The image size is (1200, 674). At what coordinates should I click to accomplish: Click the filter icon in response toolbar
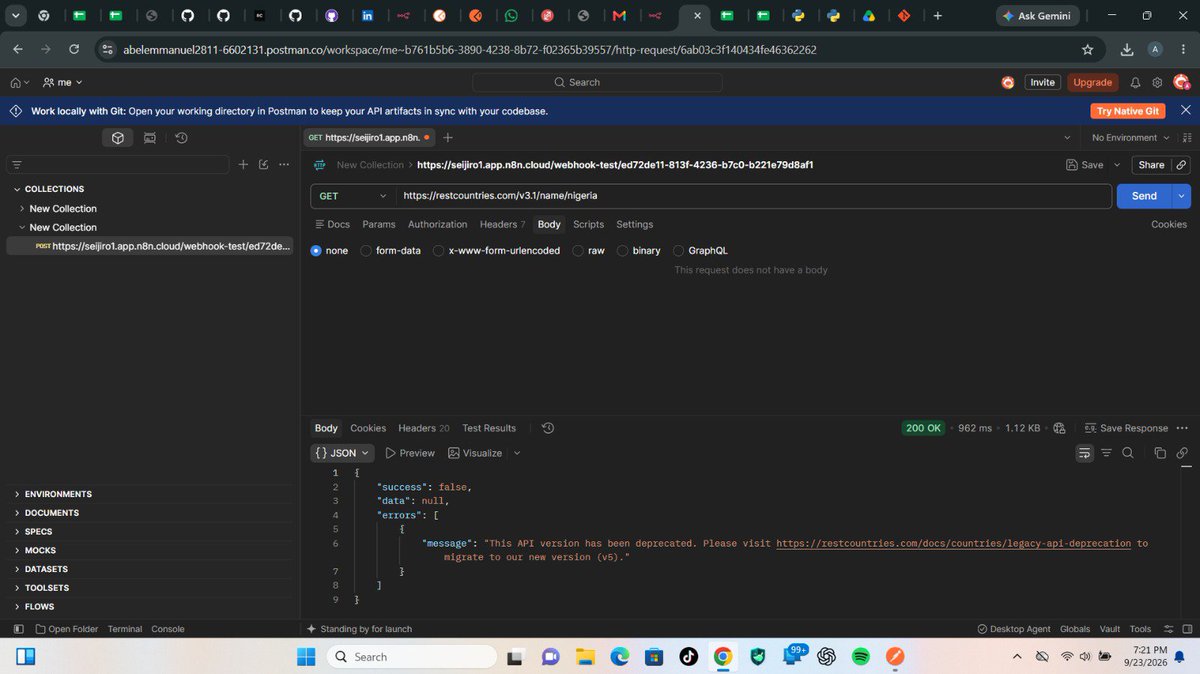pos(1107,453)
